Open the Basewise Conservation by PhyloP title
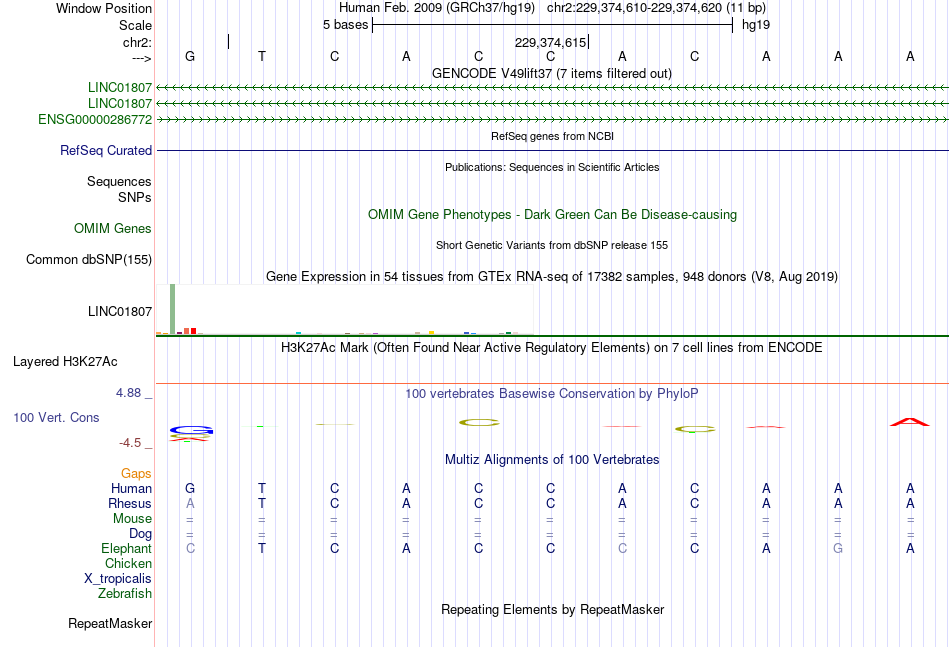This screenshot has height=647, width=950. [552, 394]
